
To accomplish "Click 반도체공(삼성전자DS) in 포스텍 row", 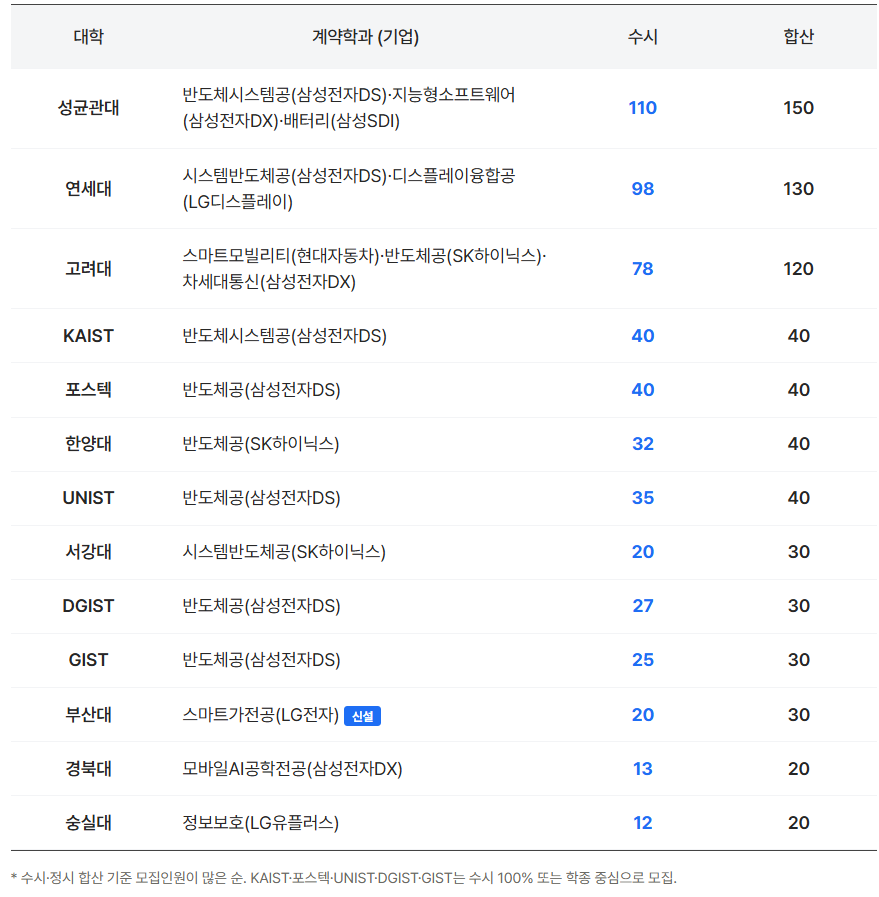I will [x=261, y=390].
